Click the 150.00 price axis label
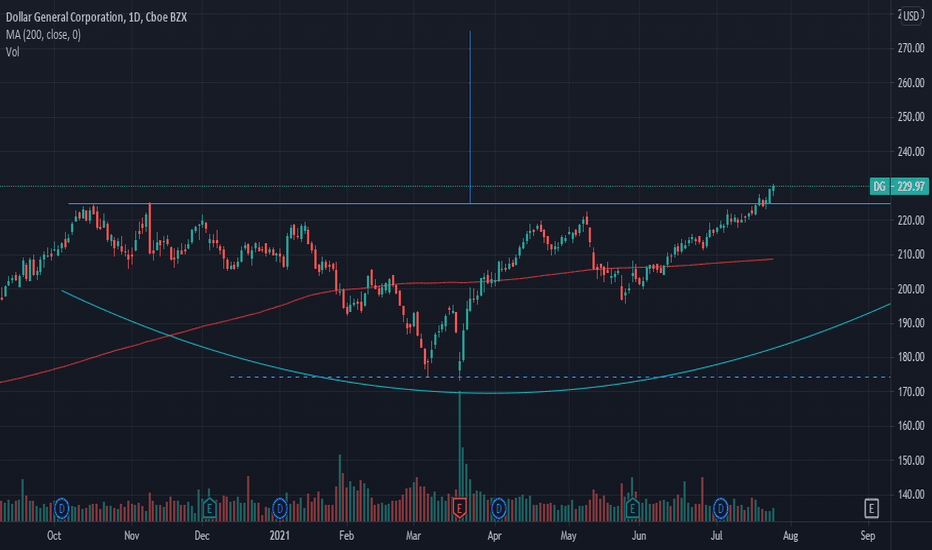This screenshot has width=932, height=550. (x=911, y=460)
